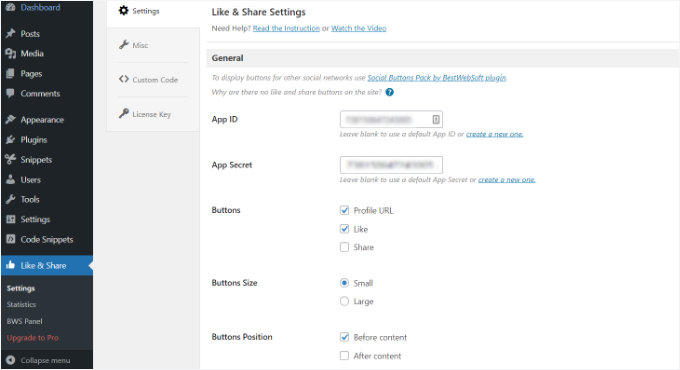Click the gear icon on Settings tab
Image resolution: width=680 pixels, height=370 pixels.
tap(124, 10)
